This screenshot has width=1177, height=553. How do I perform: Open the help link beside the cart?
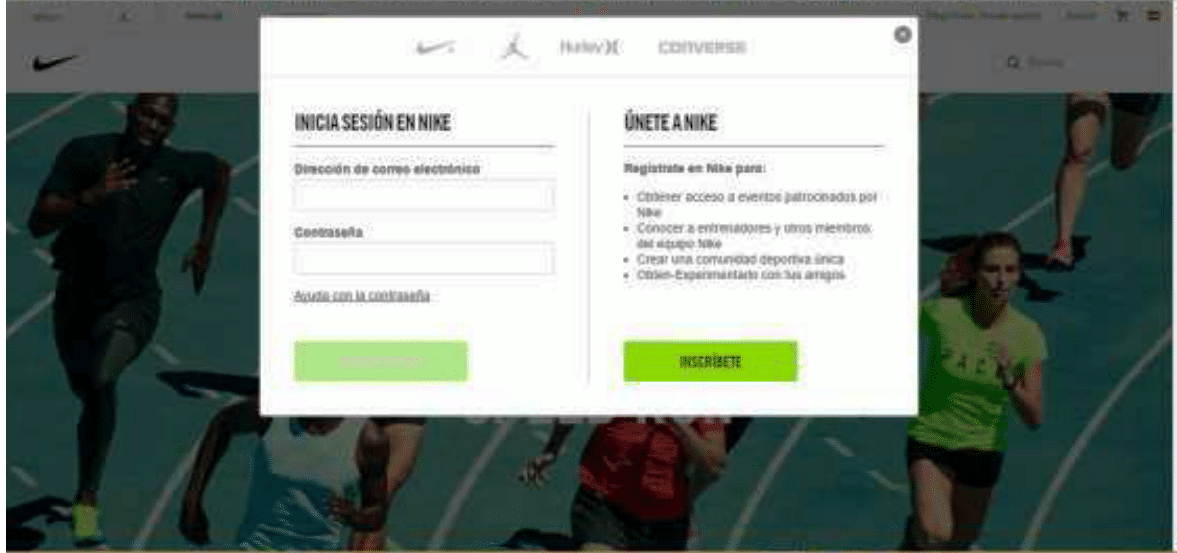(1081, 15)
